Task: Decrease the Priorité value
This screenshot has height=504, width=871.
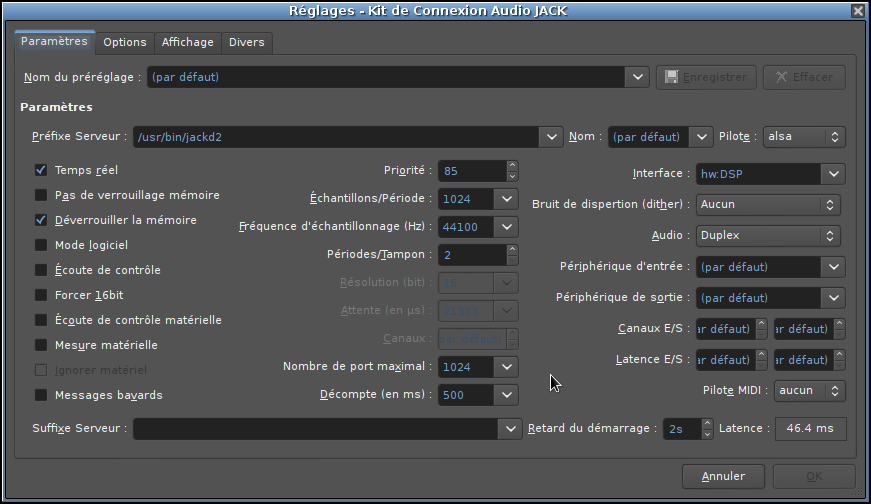Action: pos(512,176)
